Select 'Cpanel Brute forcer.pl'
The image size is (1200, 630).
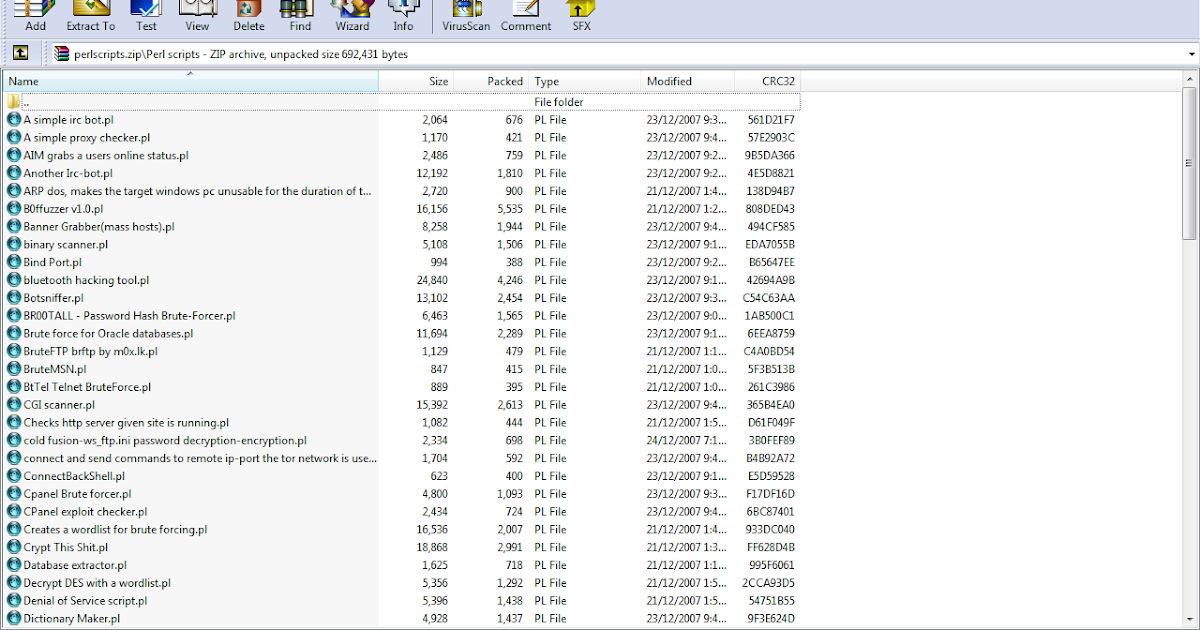[77, 494]
